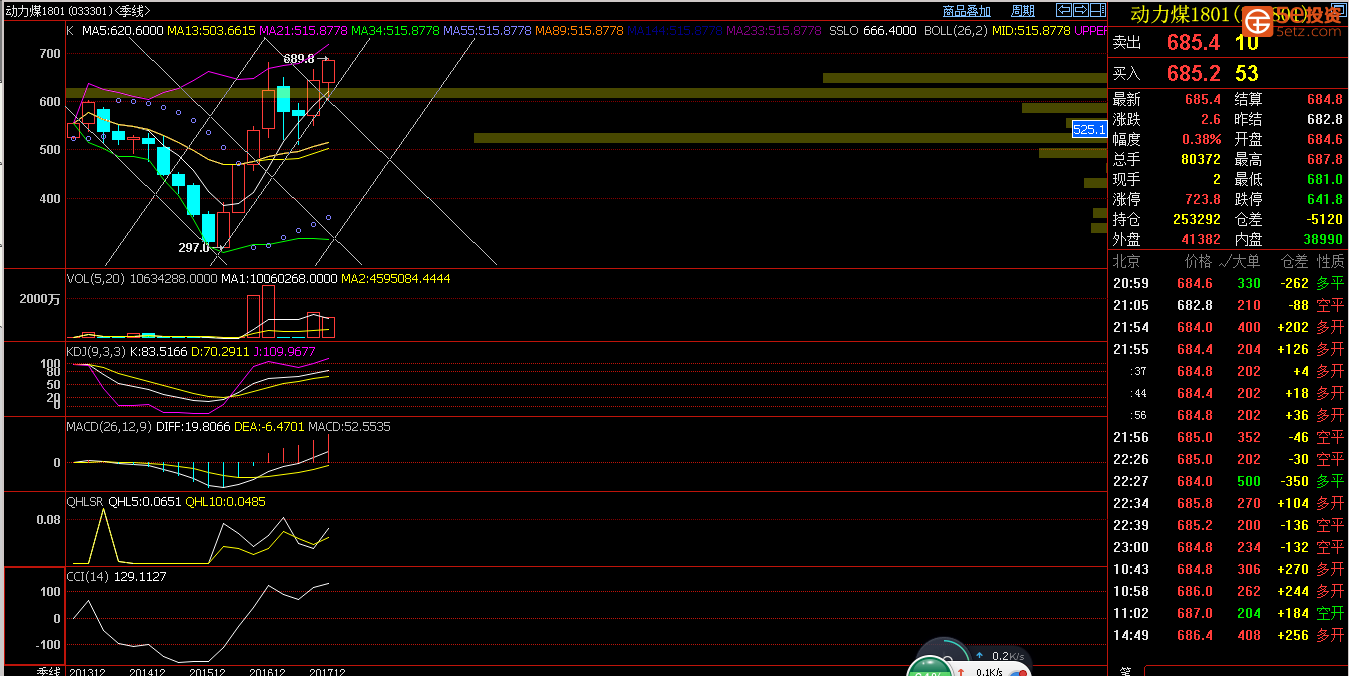1349x676 pixels.
Task: Select the 14:49 trade row
Action: (1228, 636)
